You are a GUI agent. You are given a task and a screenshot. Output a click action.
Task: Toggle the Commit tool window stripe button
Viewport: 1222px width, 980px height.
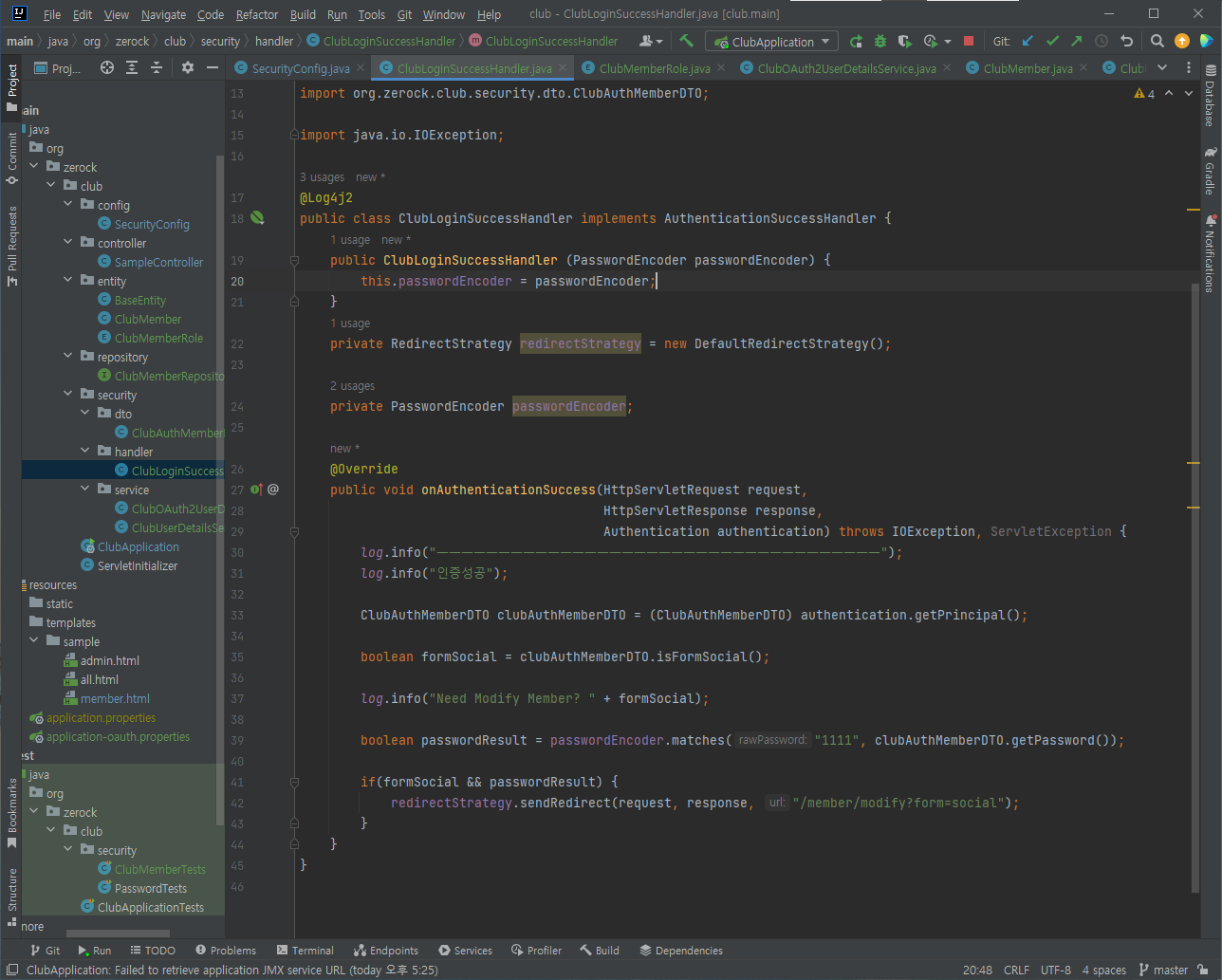[11, 157]
